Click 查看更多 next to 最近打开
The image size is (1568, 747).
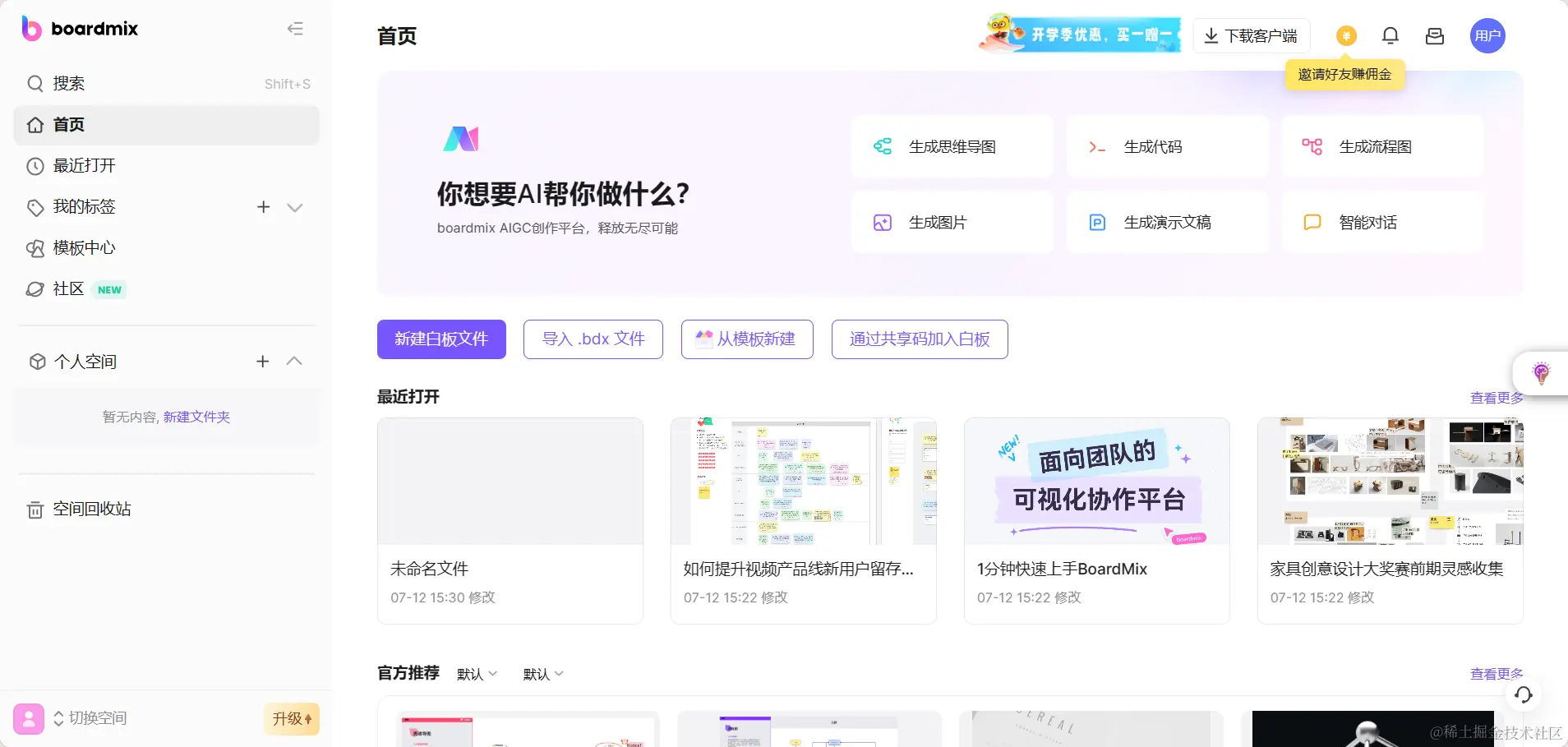pos(1497,398)
